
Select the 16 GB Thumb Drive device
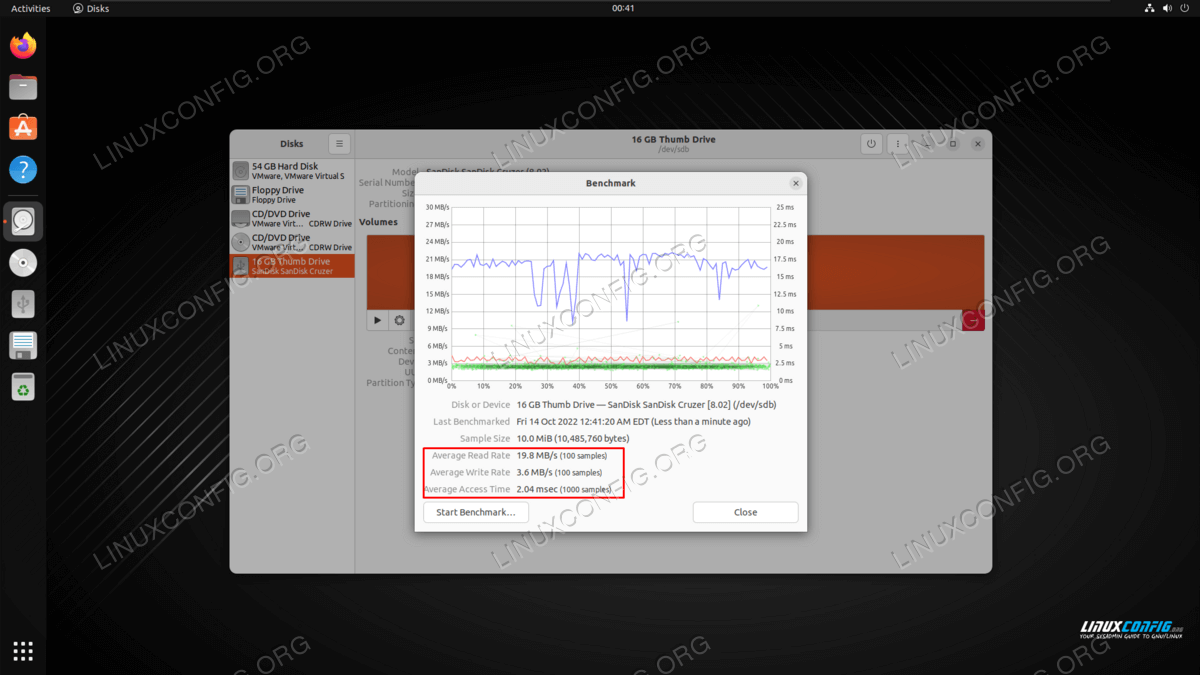coord(292,266)
